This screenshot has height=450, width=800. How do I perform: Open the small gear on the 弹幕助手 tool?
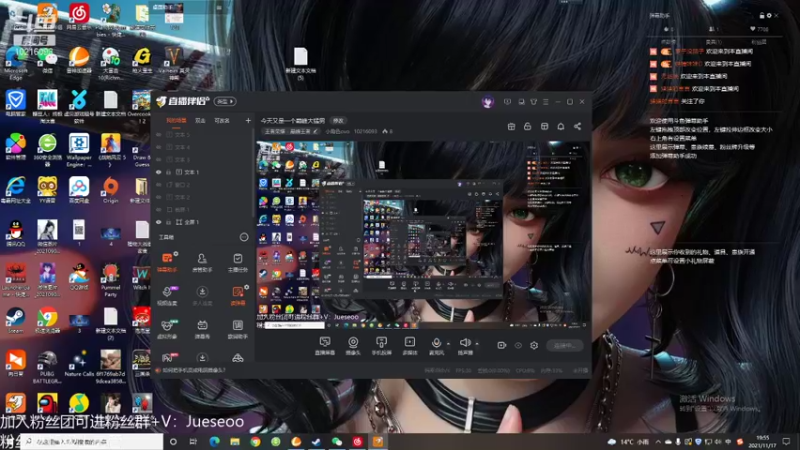[176, 254]
